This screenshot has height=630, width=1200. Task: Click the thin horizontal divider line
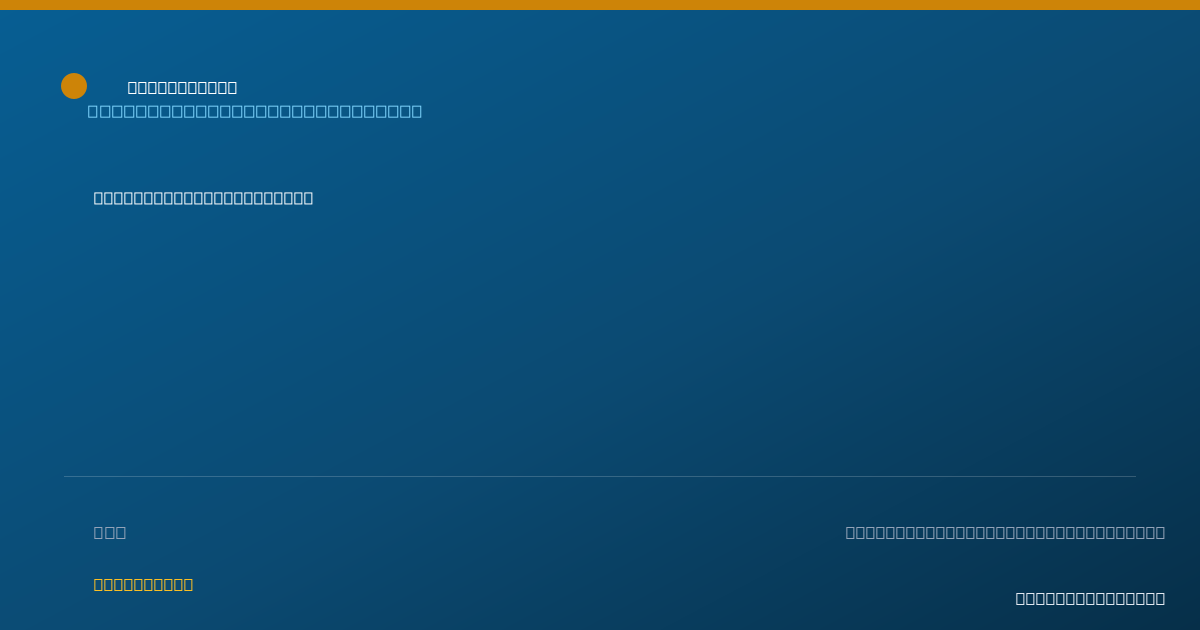pyautogui.click(x=600, y=477)
